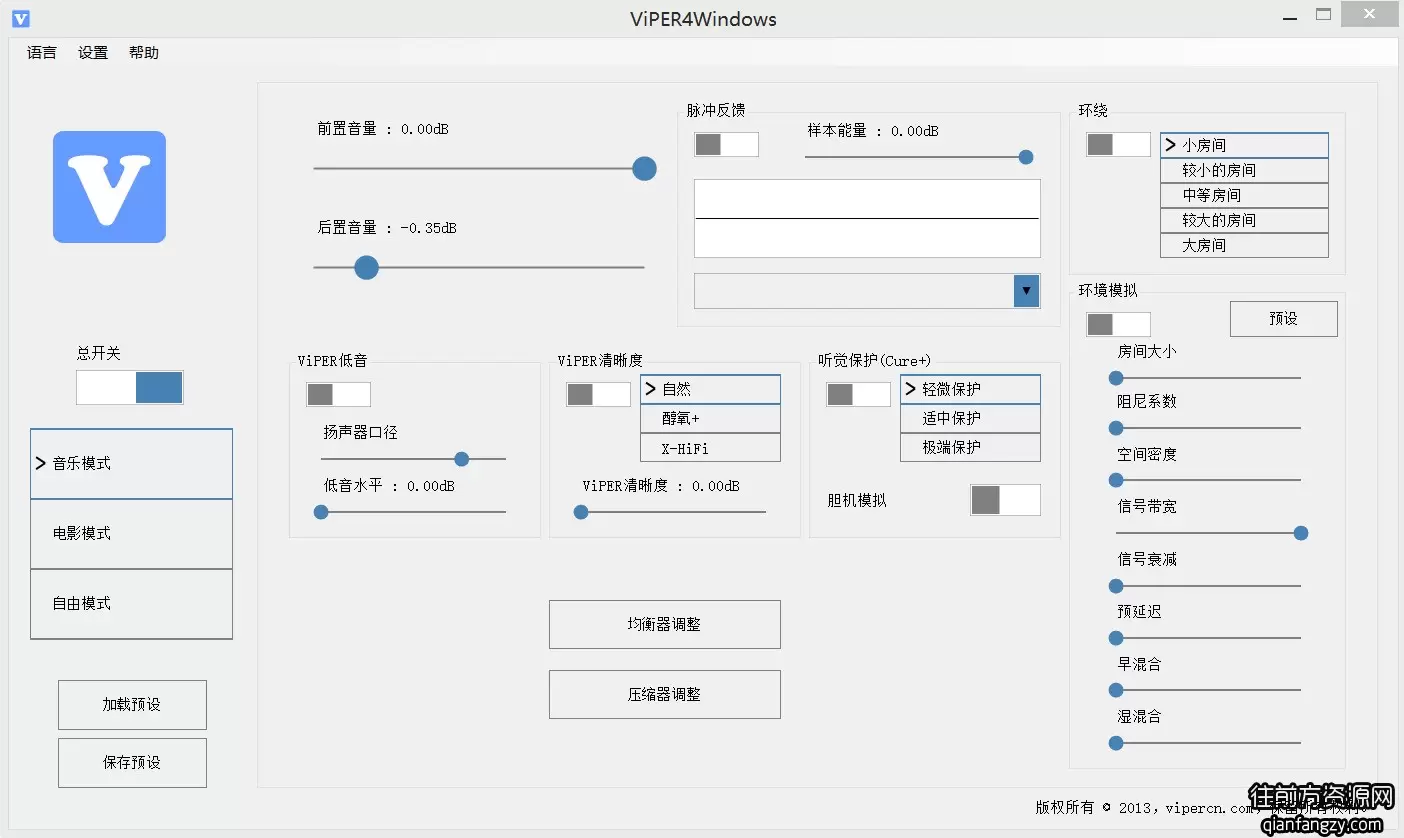Click the 早混合 slider handle
This screenshot has width=1404, height=838.
click(x=1116, y=690)
